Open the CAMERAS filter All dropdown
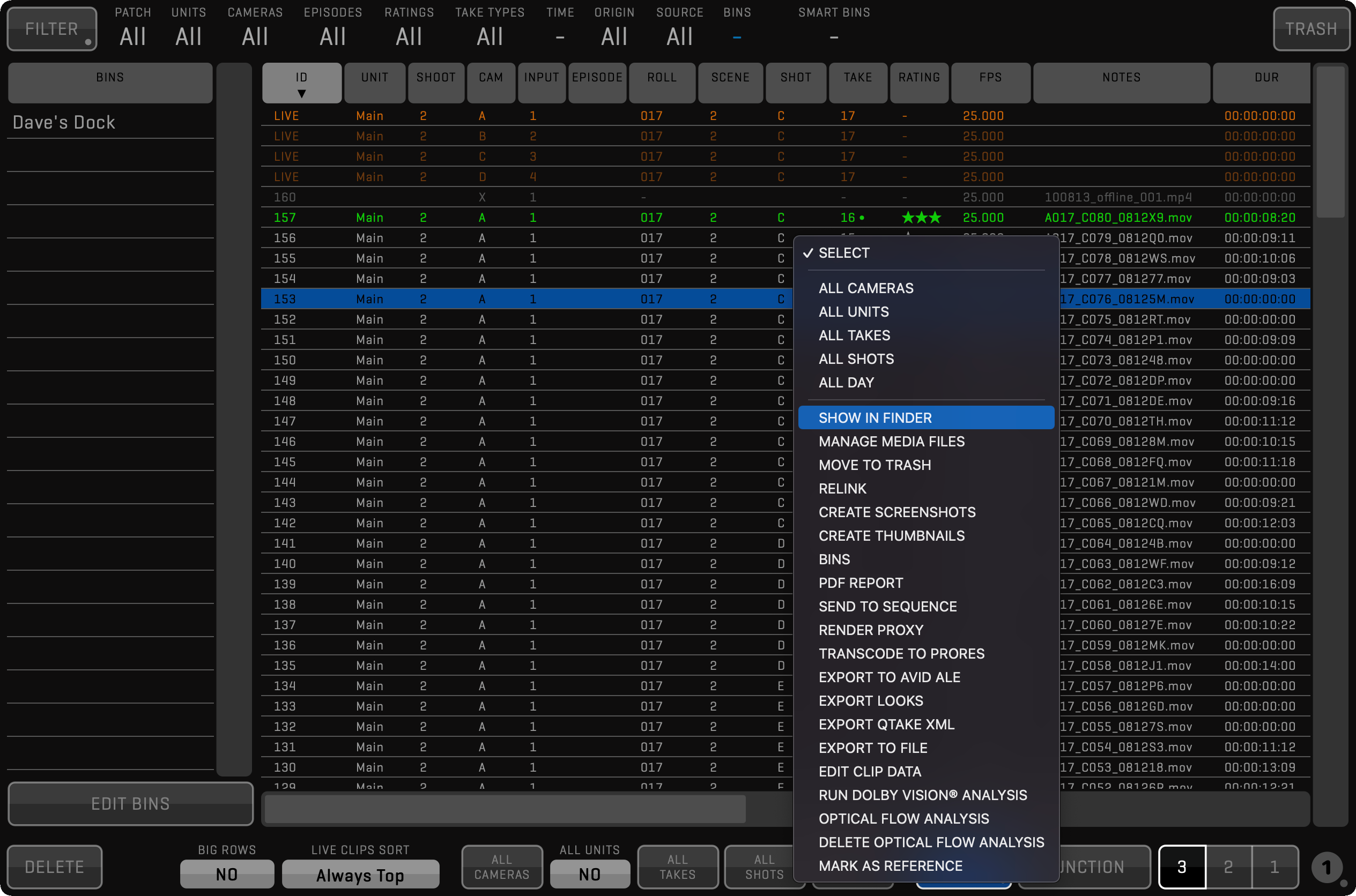 tap(255, 37)
